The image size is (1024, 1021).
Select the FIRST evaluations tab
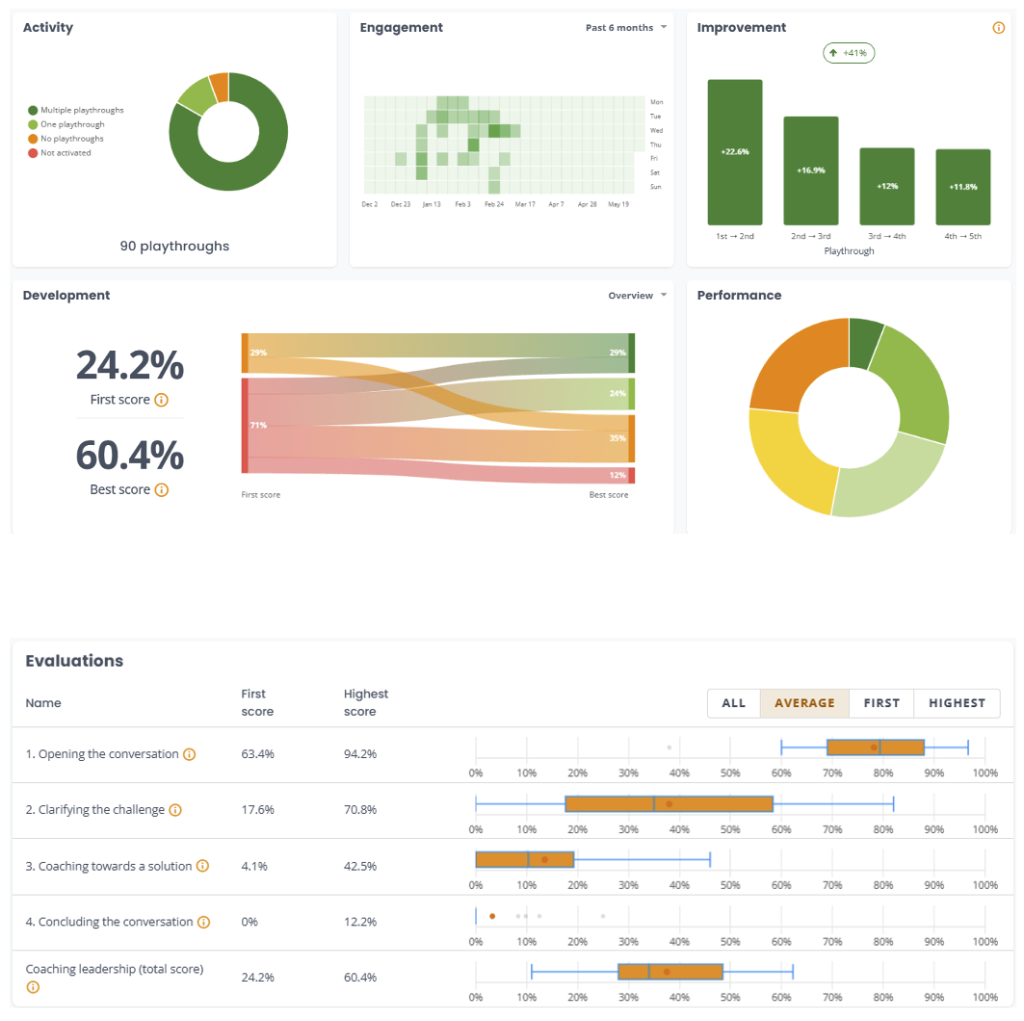point(882,703)
